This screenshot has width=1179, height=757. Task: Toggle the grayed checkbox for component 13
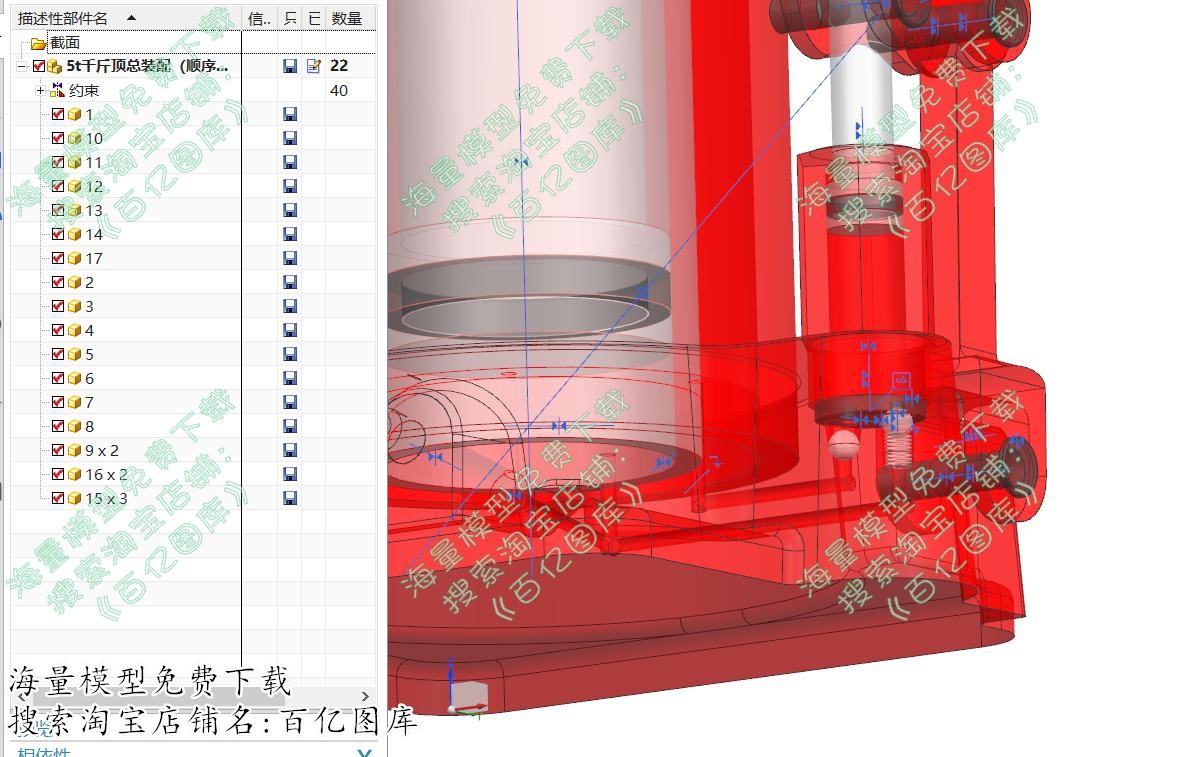[58, 210]
